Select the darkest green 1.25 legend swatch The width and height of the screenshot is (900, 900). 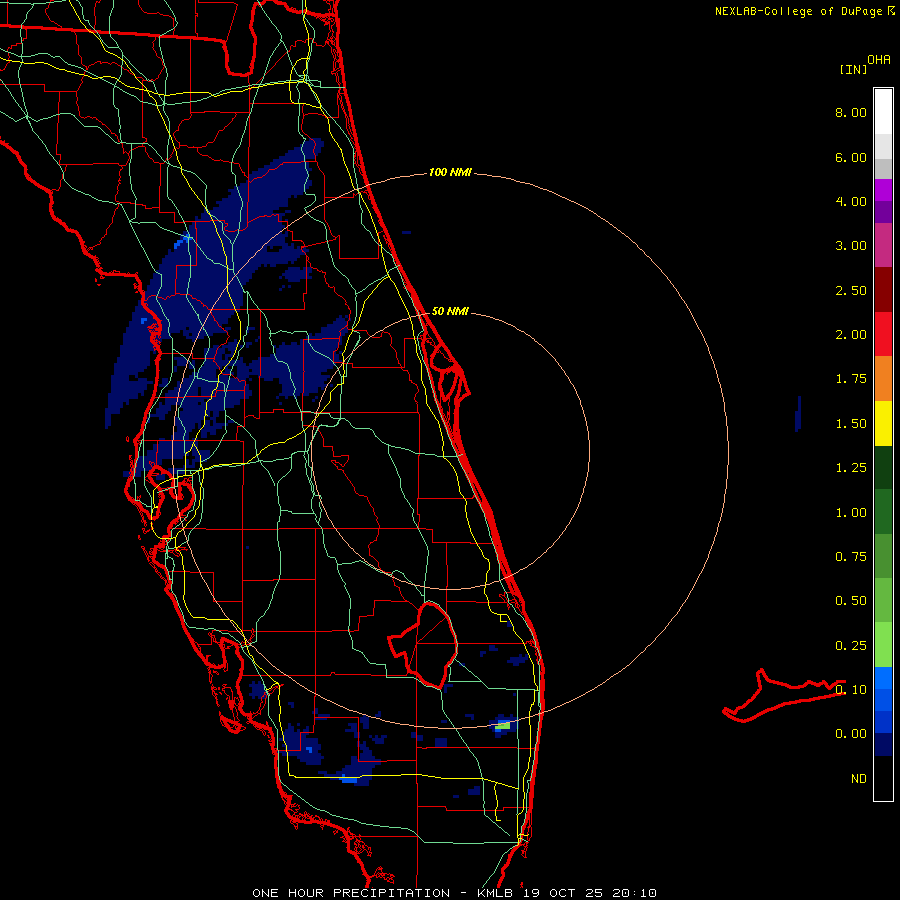click(883, 468)
